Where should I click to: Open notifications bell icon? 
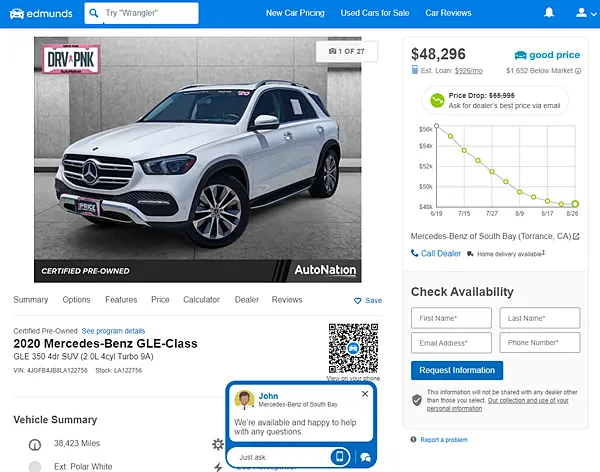(x=549, y=13)
